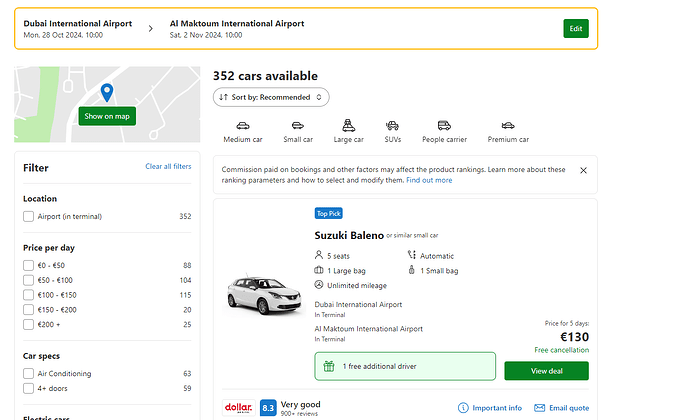Screen dimensions: 690x420
Task: Click the 1 free additional driver banner
Action: [x=405, y=366]
